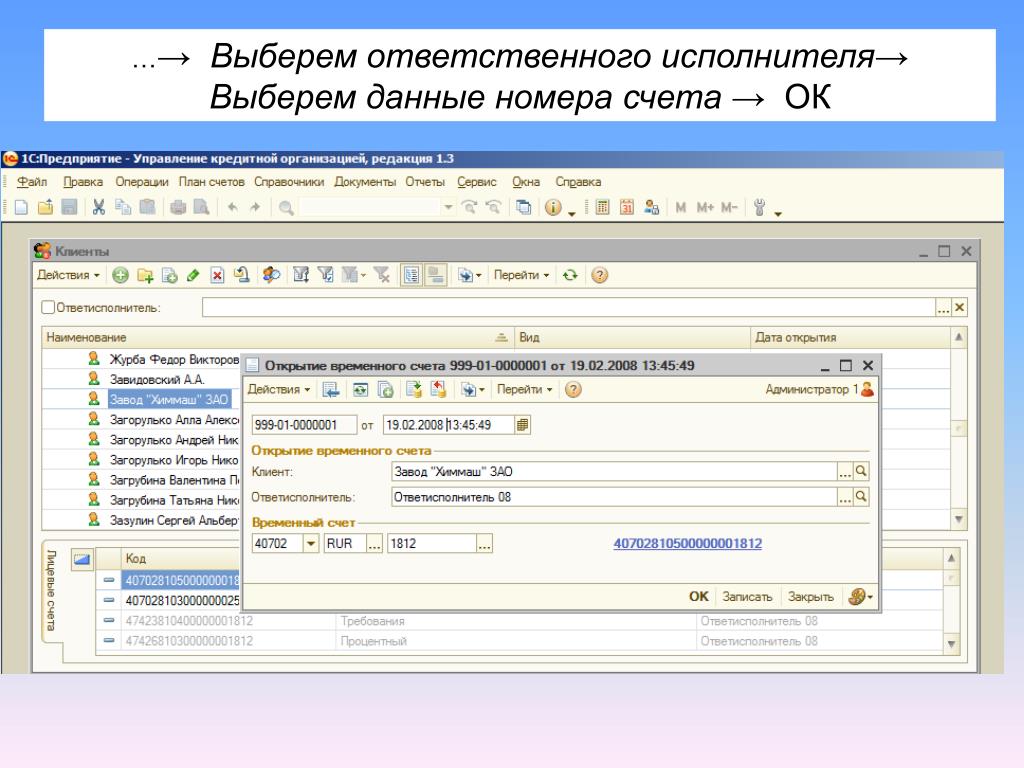Open Перейти dropdown in Клиенты window
1024x768 pixels.
(521, 276)
